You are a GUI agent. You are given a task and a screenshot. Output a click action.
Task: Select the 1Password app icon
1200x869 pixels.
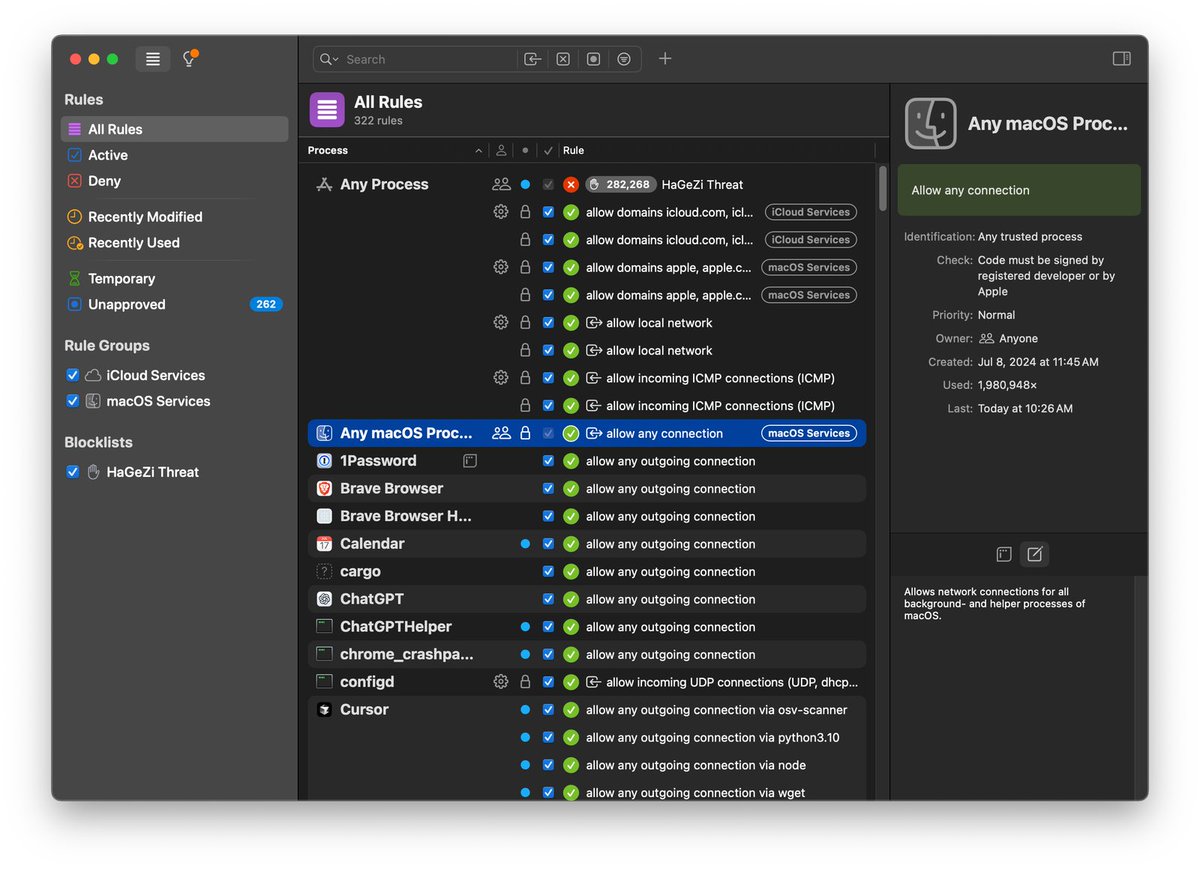[324, 461]
